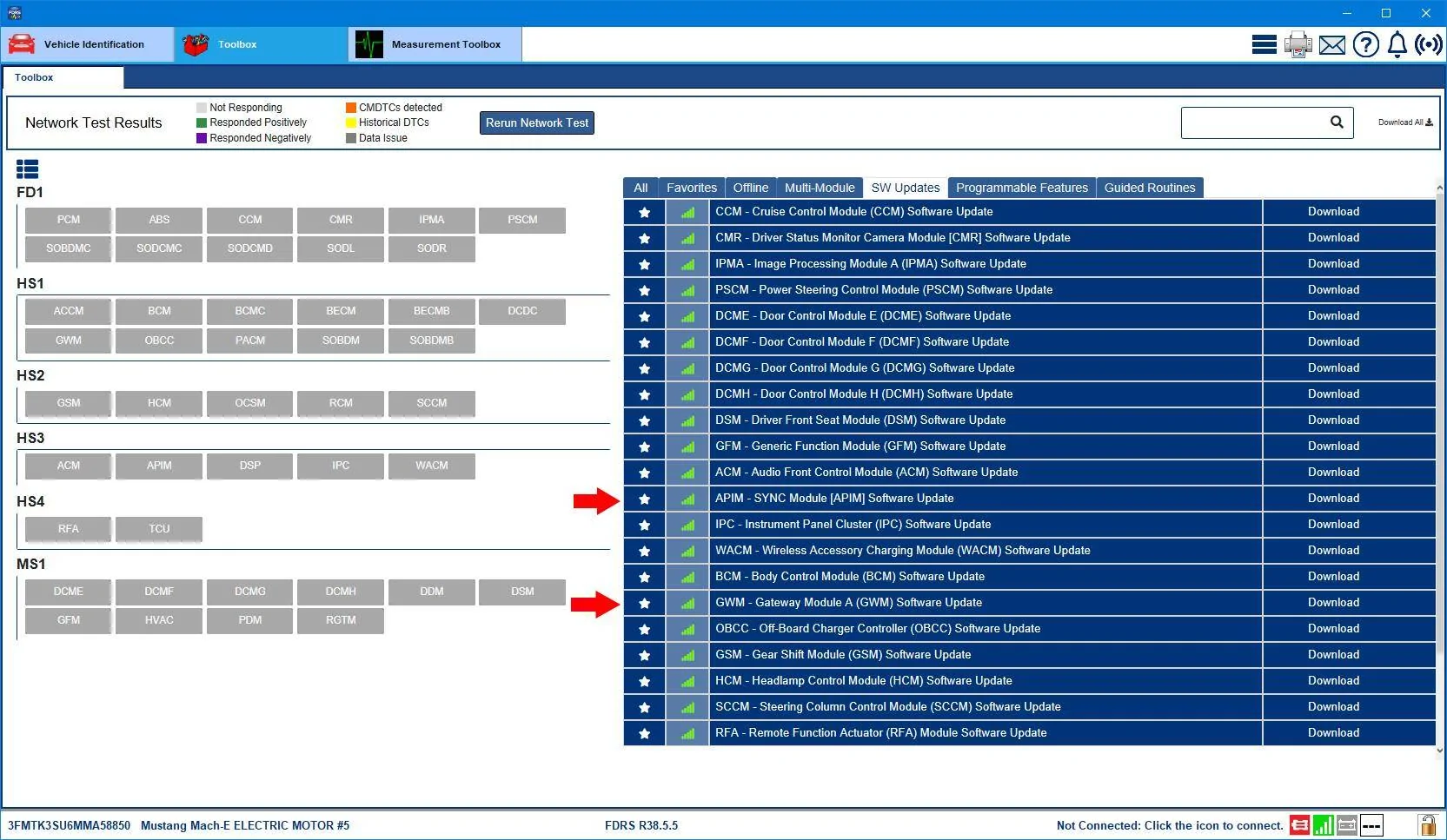The image size is (1447, 840).
Task: Click the search input field
Action: pos(1252,122)
